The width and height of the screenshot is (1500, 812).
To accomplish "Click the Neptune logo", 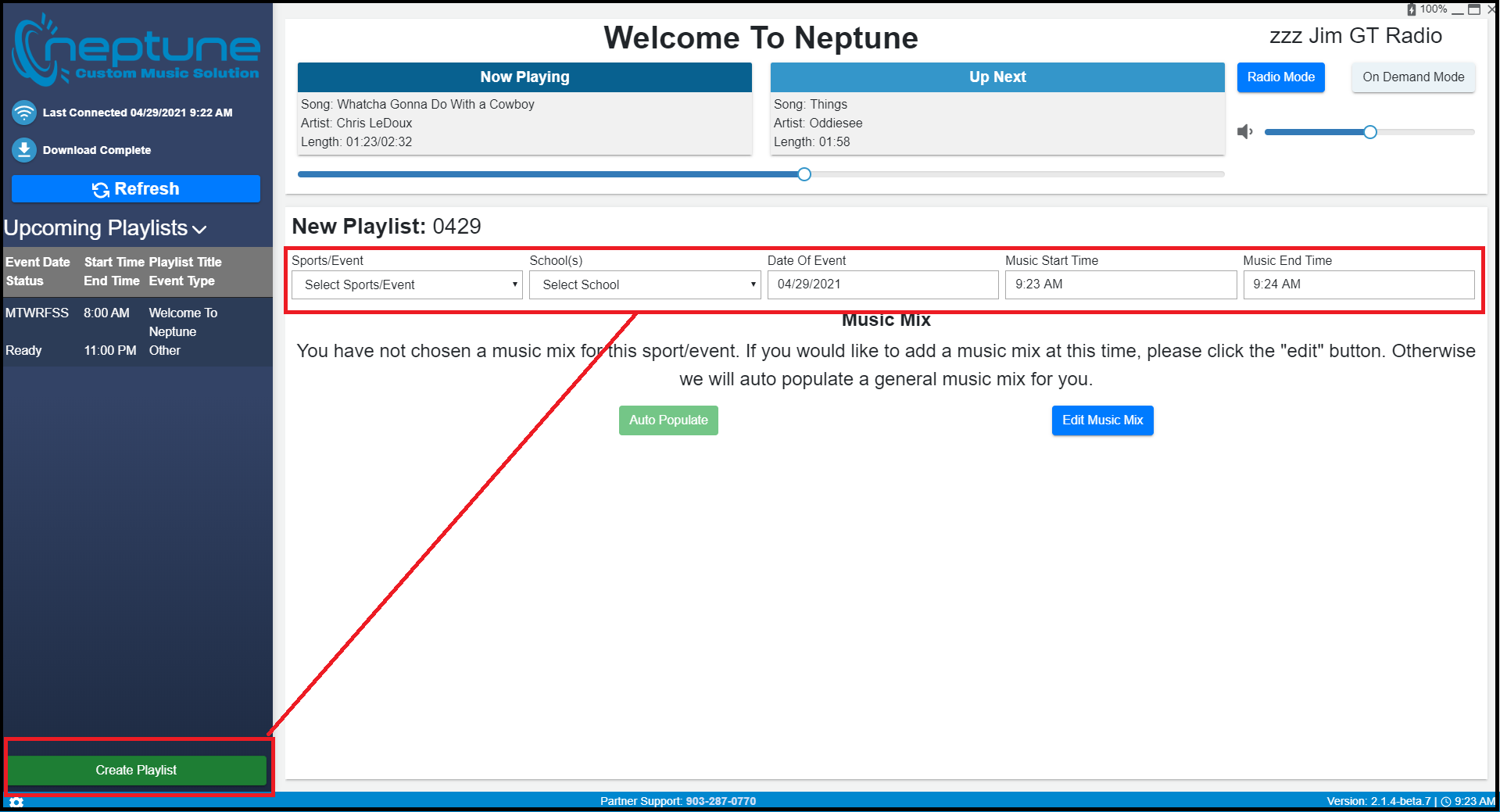I will point(136,50).
